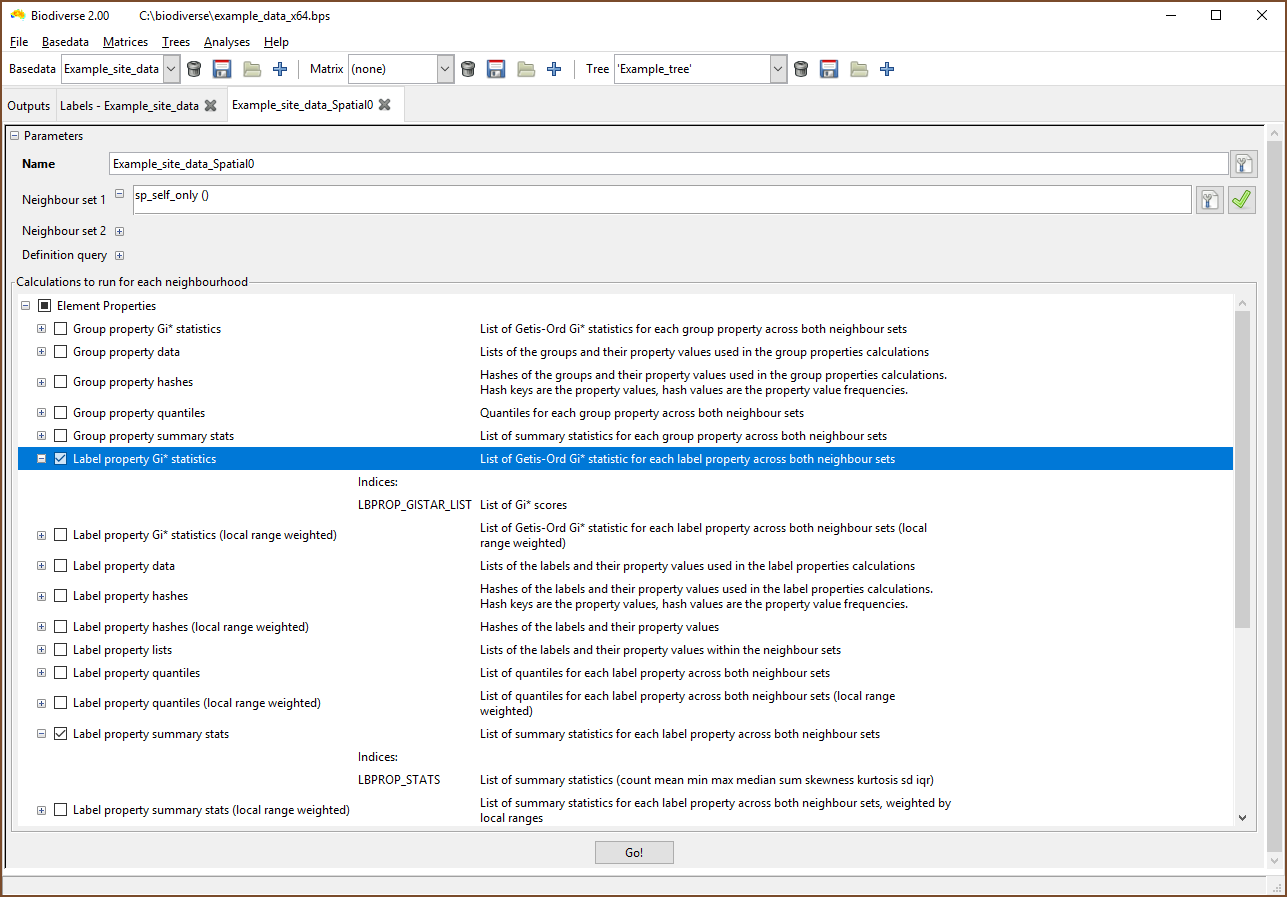This screenshot has width=1287, height=897.
Task: Switch to the Outputs tab
Action: [x=28, y=104]
